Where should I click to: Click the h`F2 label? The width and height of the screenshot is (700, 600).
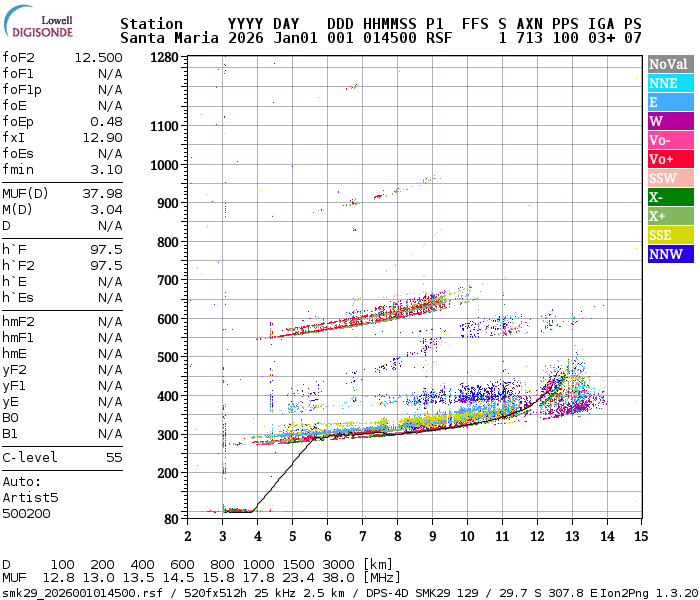coord(18,266)
